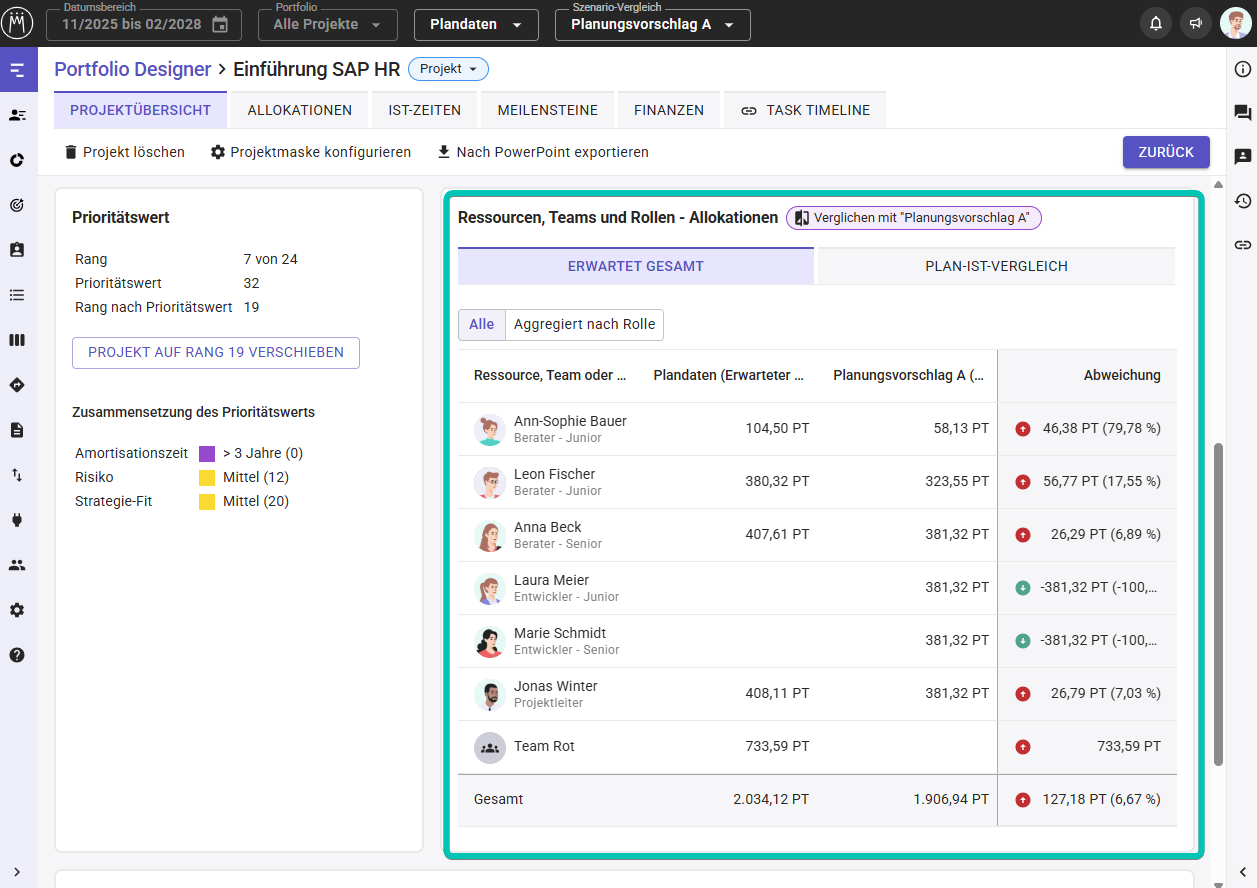Click the history icon in right sidebar

(x=1242, y=201)
